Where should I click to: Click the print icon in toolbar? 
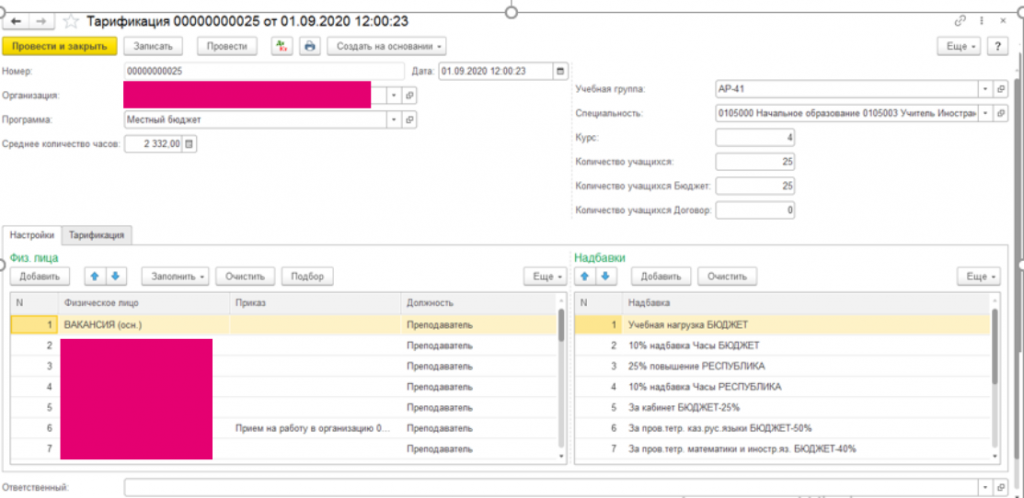pyautogui.click(x=309, y=46)
